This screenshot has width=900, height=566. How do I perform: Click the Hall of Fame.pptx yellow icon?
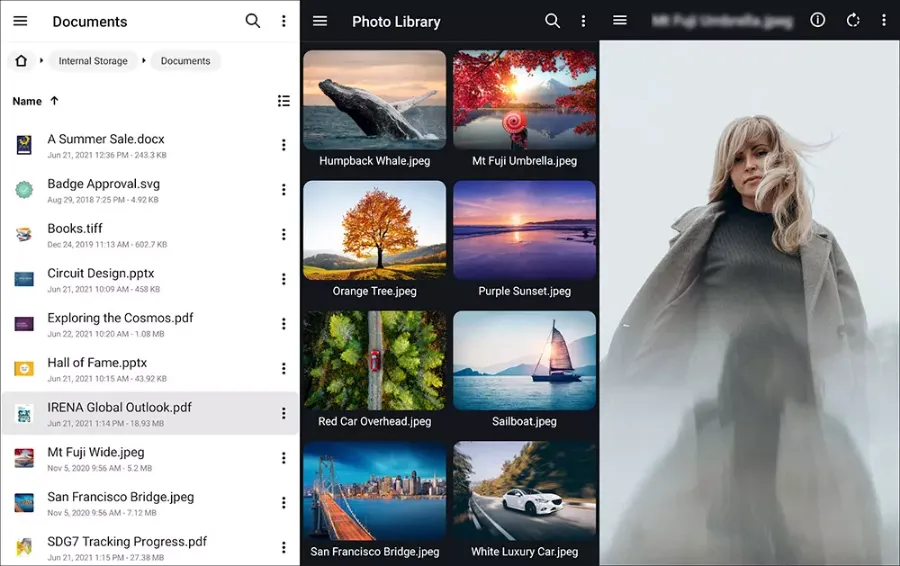(24, 369)
